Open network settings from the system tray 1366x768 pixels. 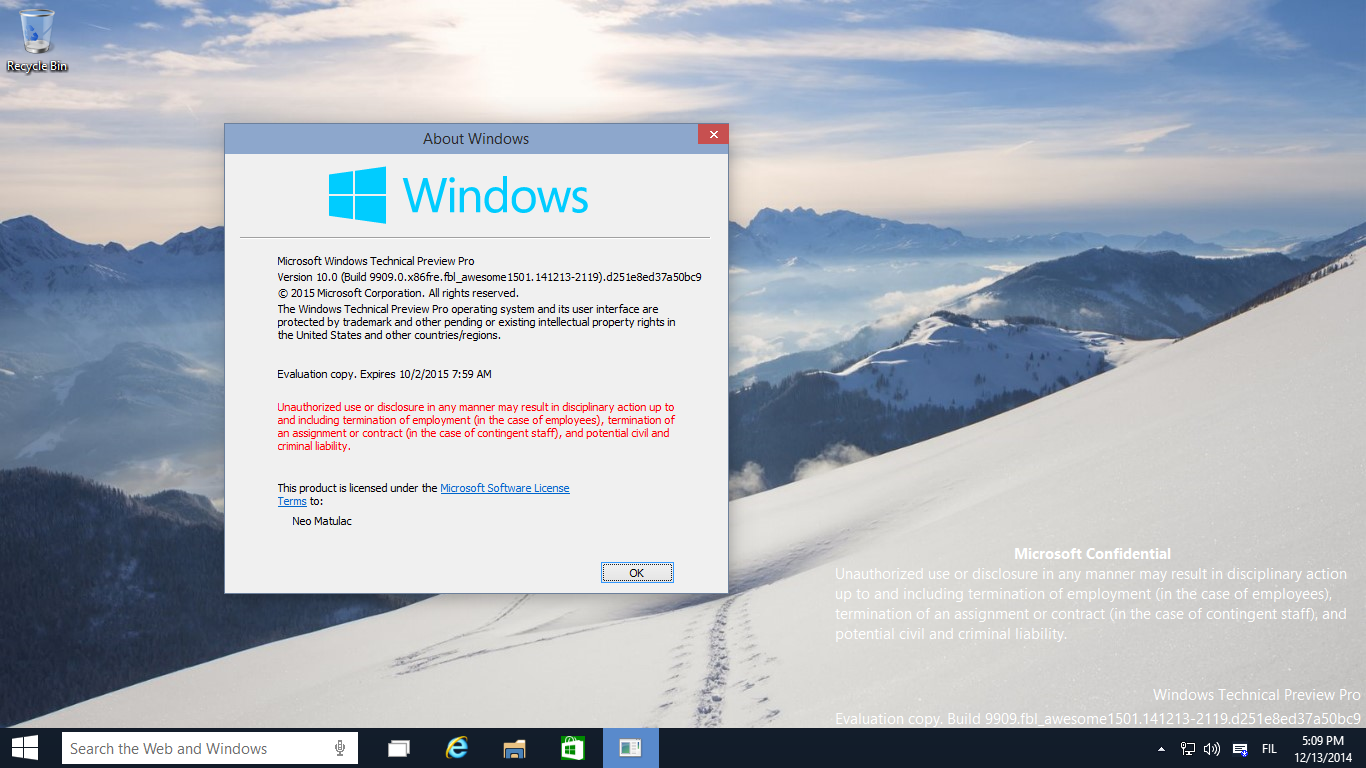point(1188,747)
